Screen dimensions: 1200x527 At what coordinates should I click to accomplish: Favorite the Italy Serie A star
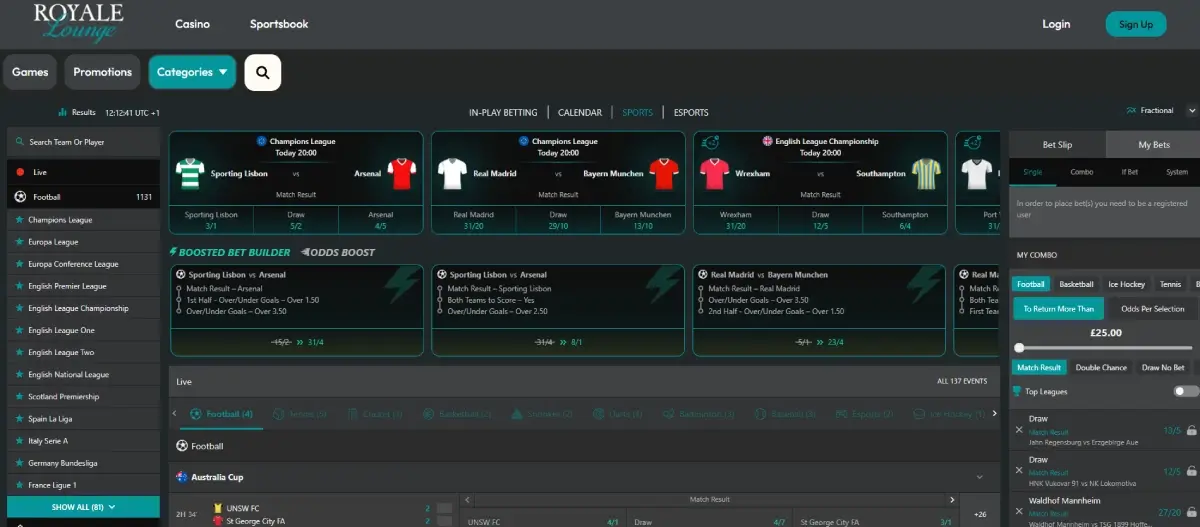[x=18, y=441]
